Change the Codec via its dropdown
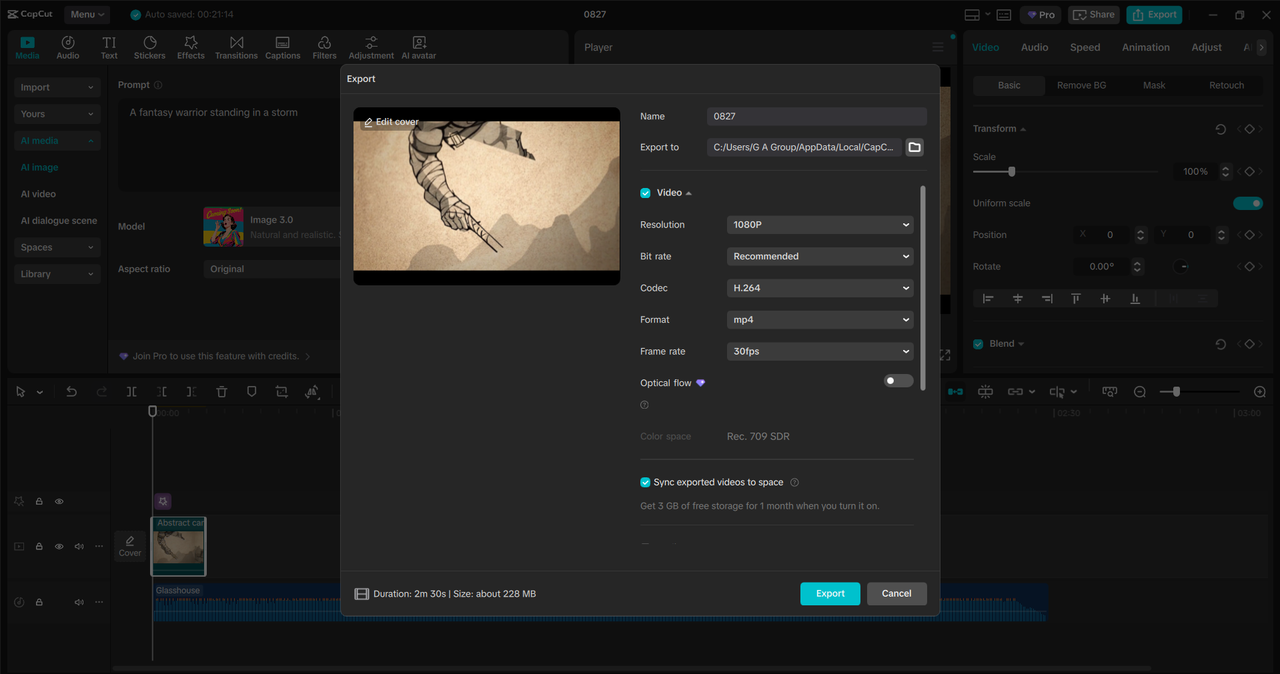The image size is (1280, 674). (x=819, y=287)
